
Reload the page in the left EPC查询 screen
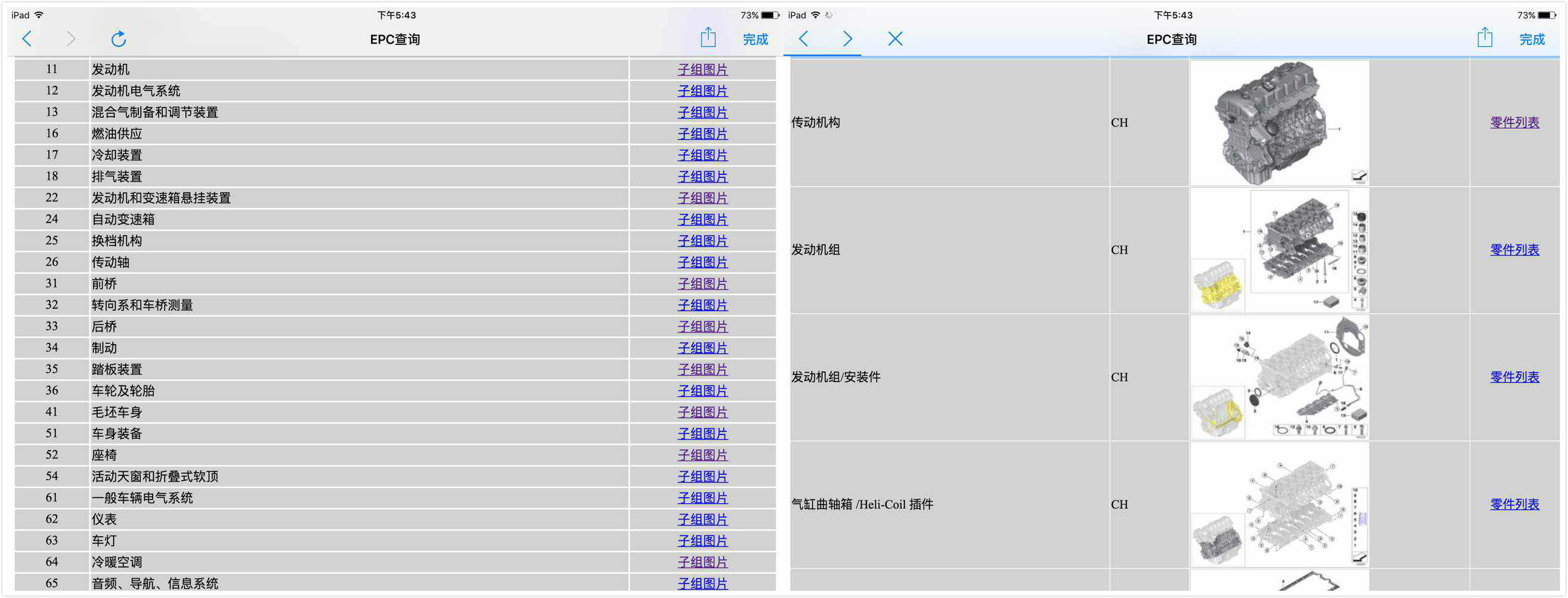pyautogui.click(x=118, y=39)
